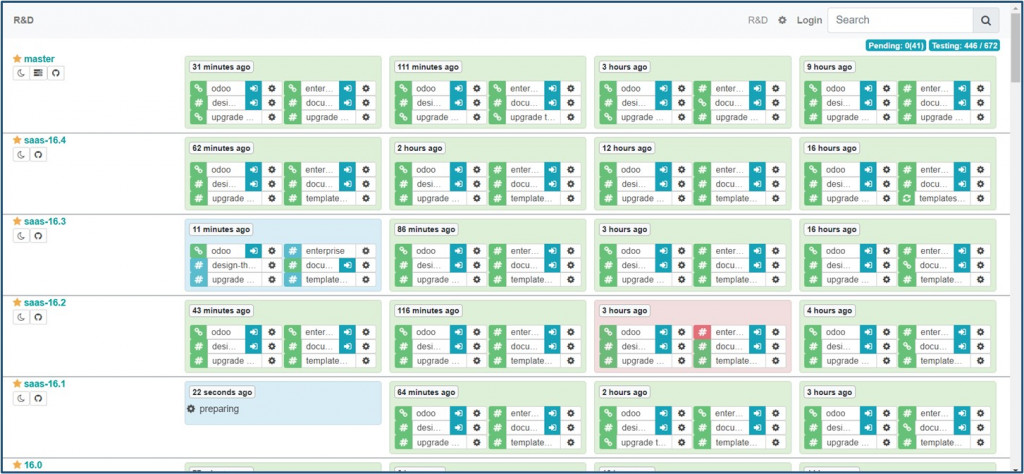Click "upgrade t..." label, master 111 minutes ago
The width and height of the screenshot is (1024, 474).
pyautogui.click(x=530, y=117)
